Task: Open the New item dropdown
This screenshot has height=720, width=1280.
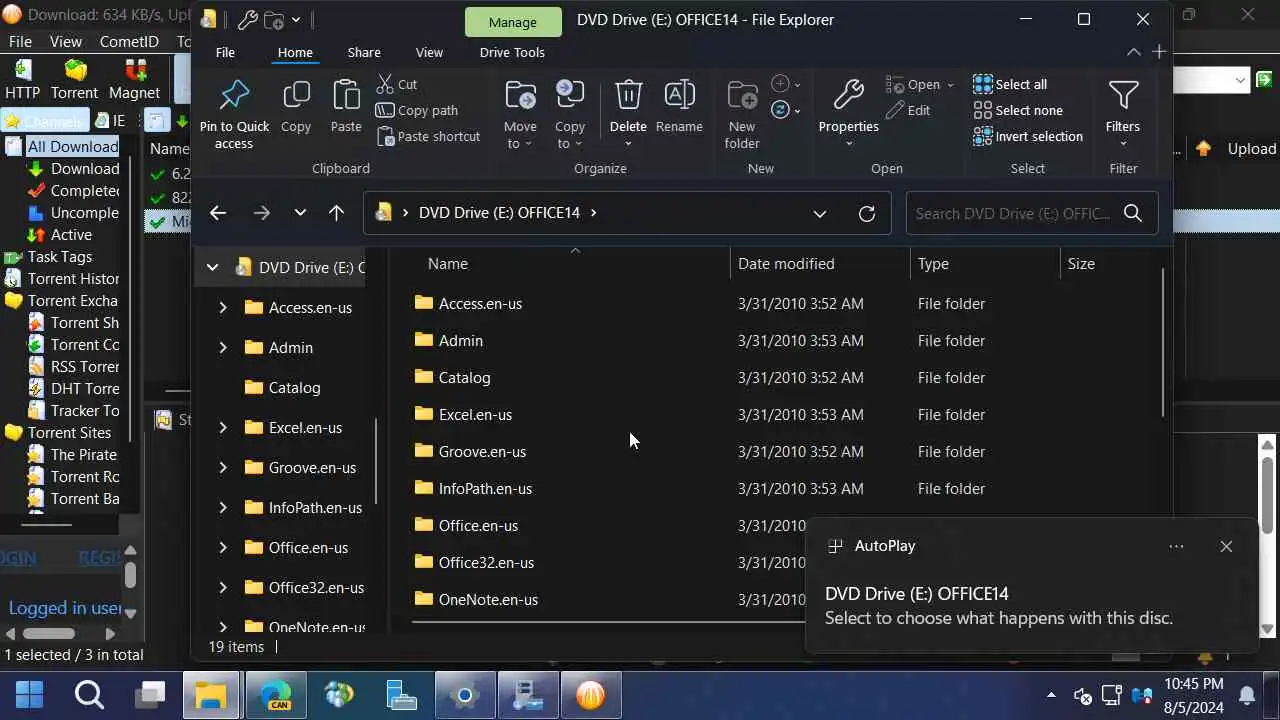Action: click(x=788, y=84)
